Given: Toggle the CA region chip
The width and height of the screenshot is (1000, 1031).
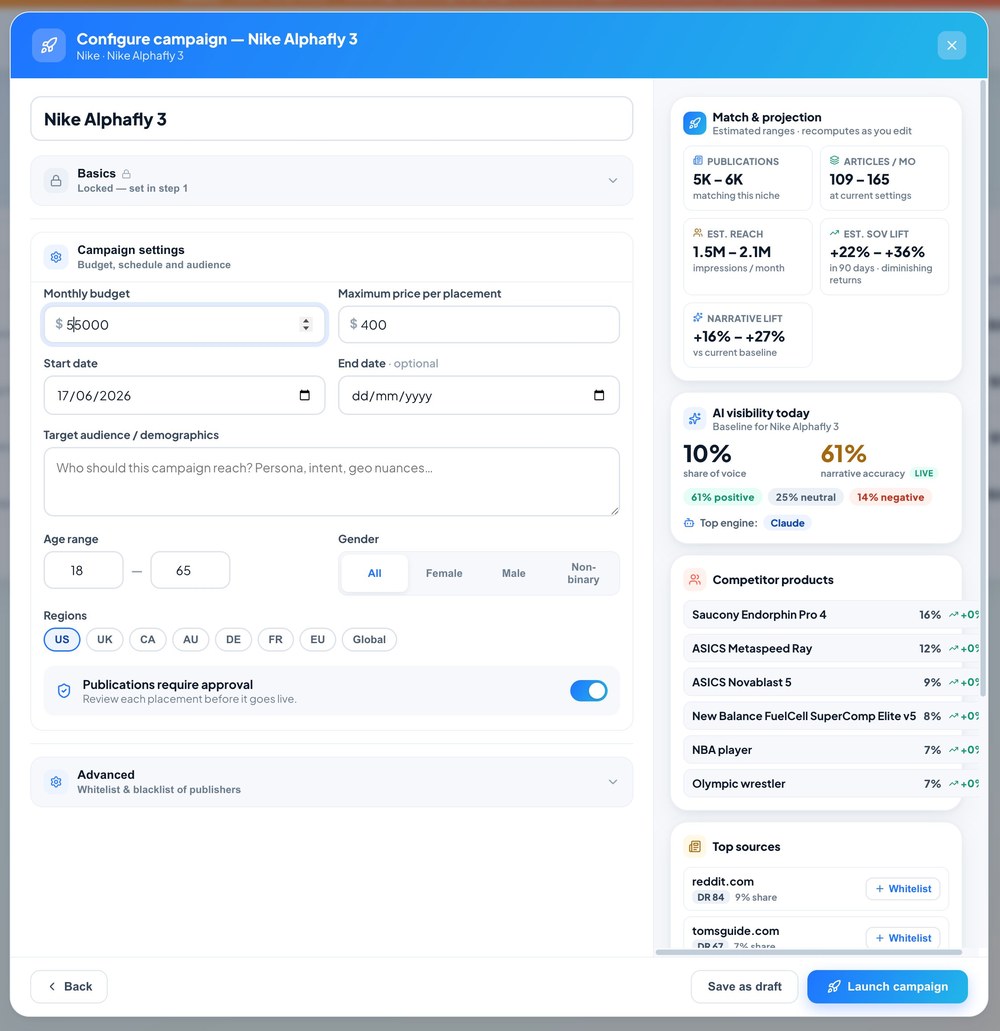Looking at the screenshot, I should (x=148, y=639).
